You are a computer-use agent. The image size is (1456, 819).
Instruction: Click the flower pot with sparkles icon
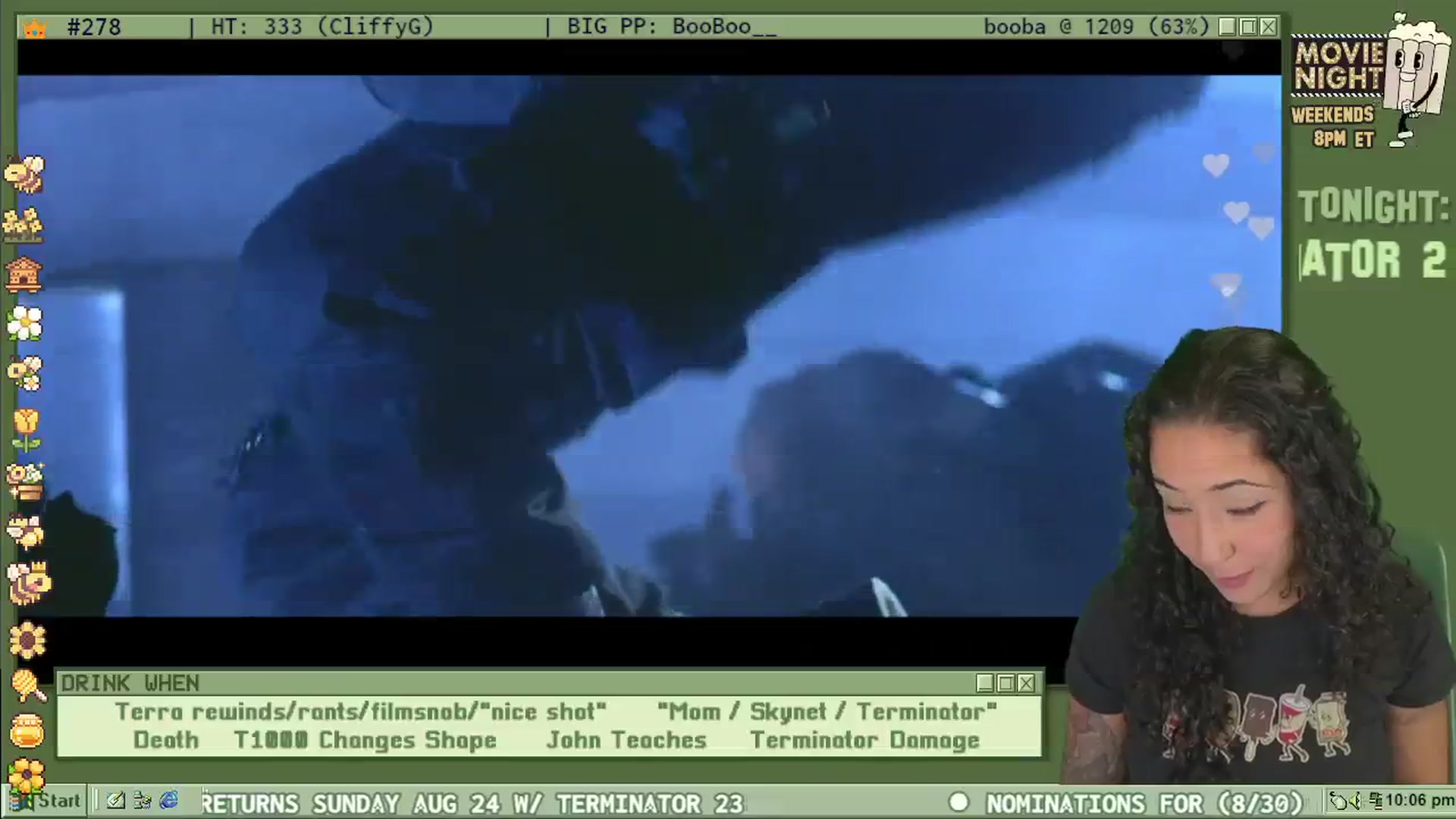pos(25,482)
